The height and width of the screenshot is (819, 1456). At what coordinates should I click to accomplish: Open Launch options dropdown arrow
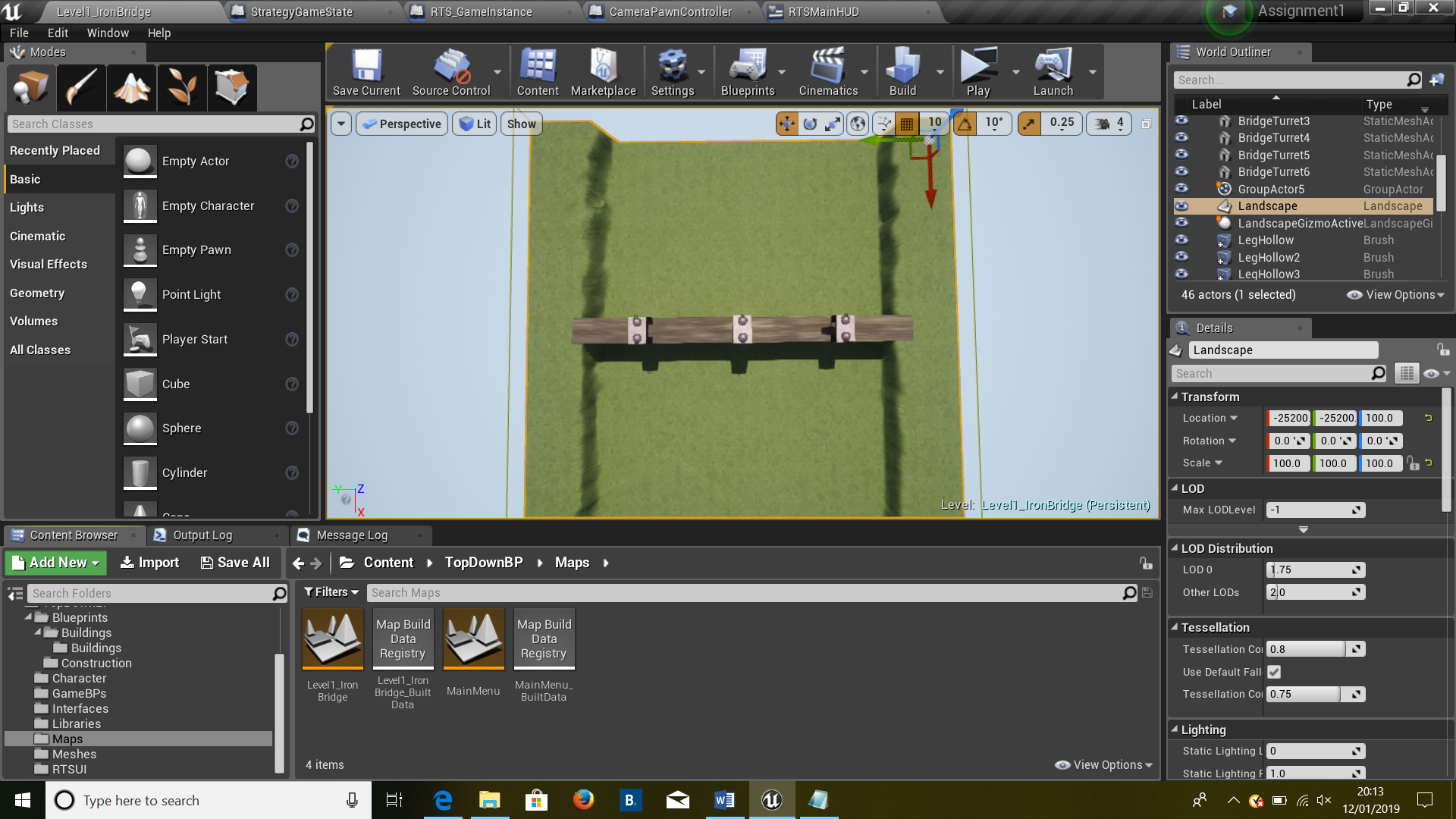1093,72
